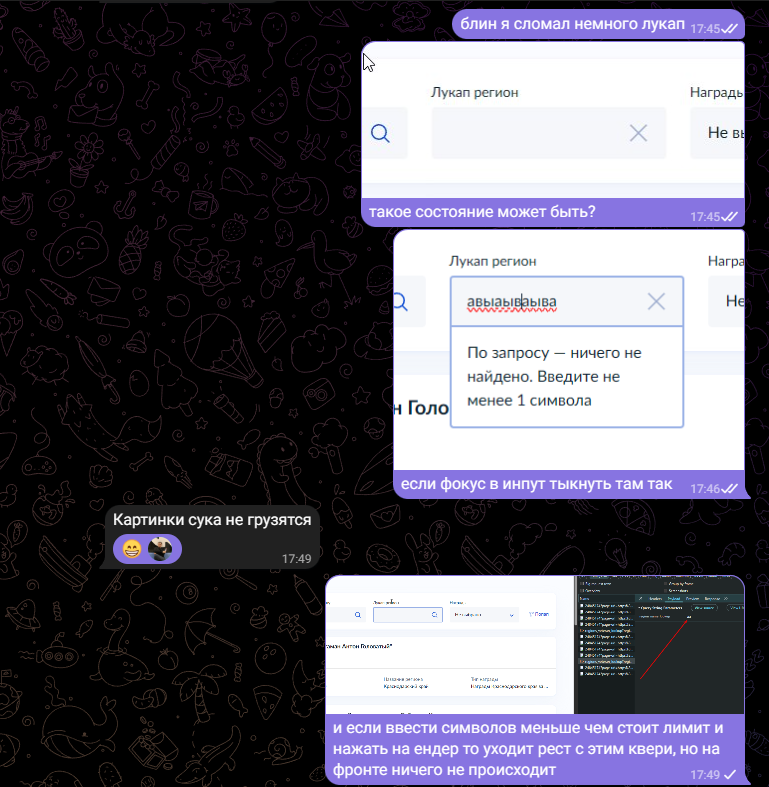Click the single check mark on last 17:49 message

pyautogui.click(x=731, y=774)
